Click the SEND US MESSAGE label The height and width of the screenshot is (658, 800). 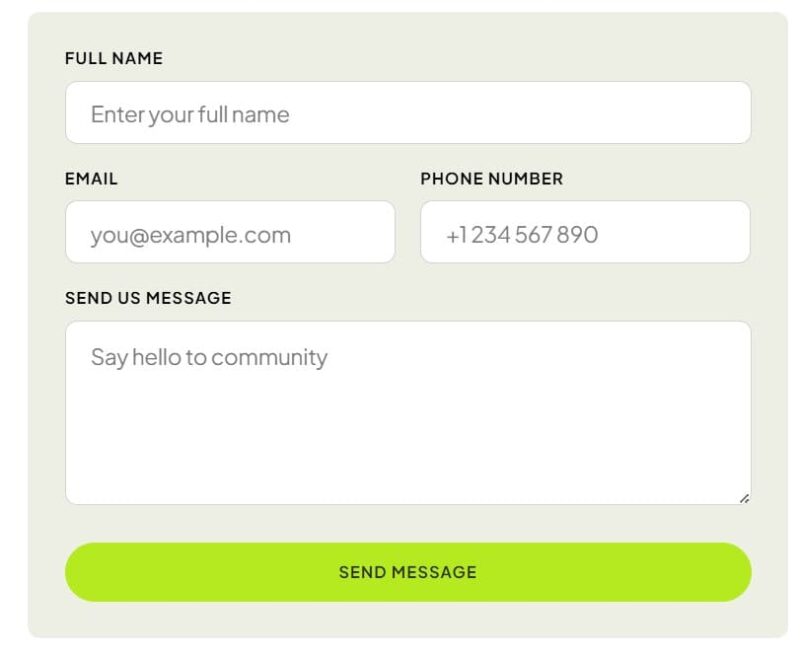point(148,298)
